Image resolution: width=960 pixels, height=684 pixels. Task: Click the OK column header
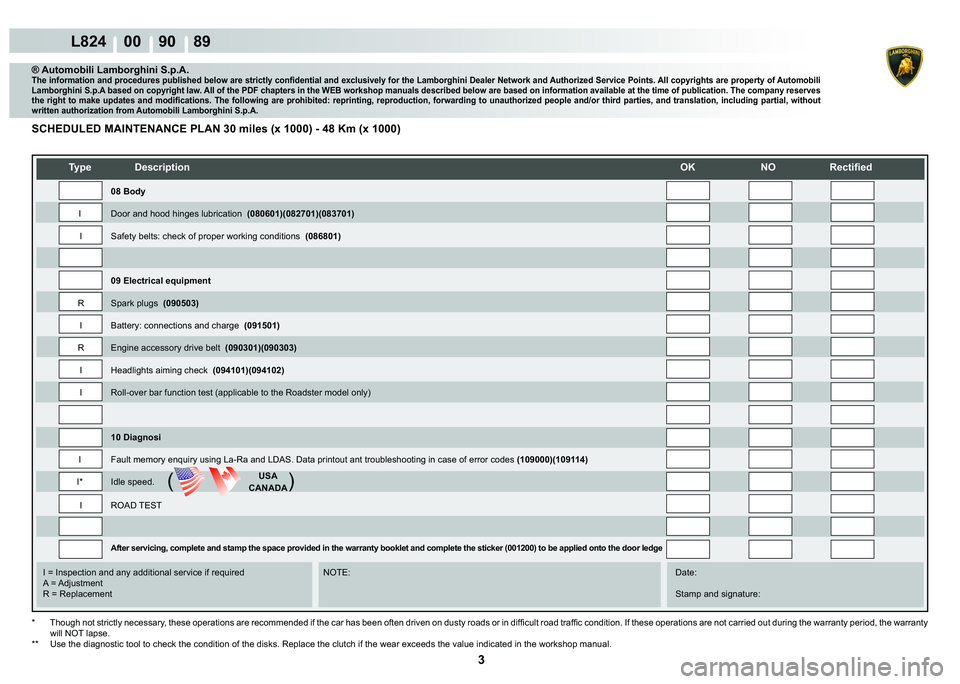[688, 167]
